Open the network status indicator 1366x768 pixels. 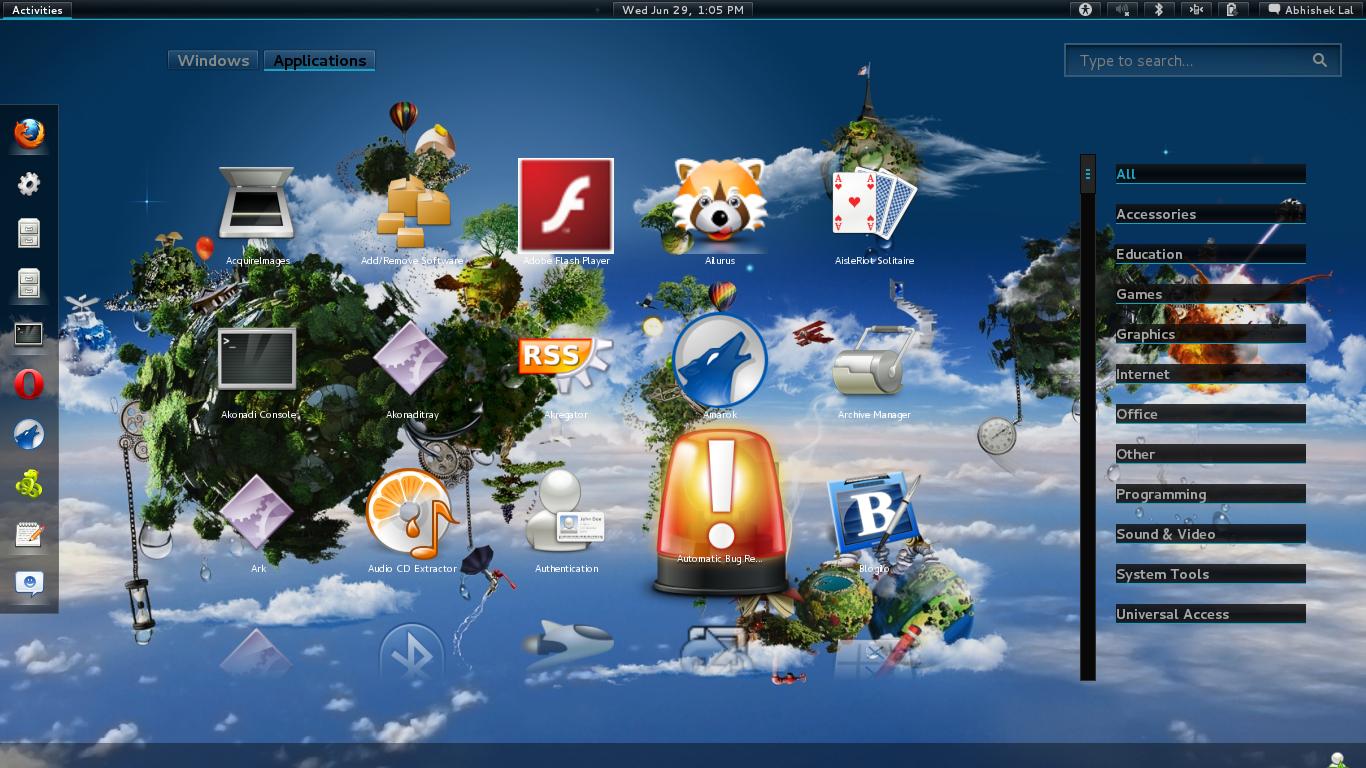coord(1195,10)
